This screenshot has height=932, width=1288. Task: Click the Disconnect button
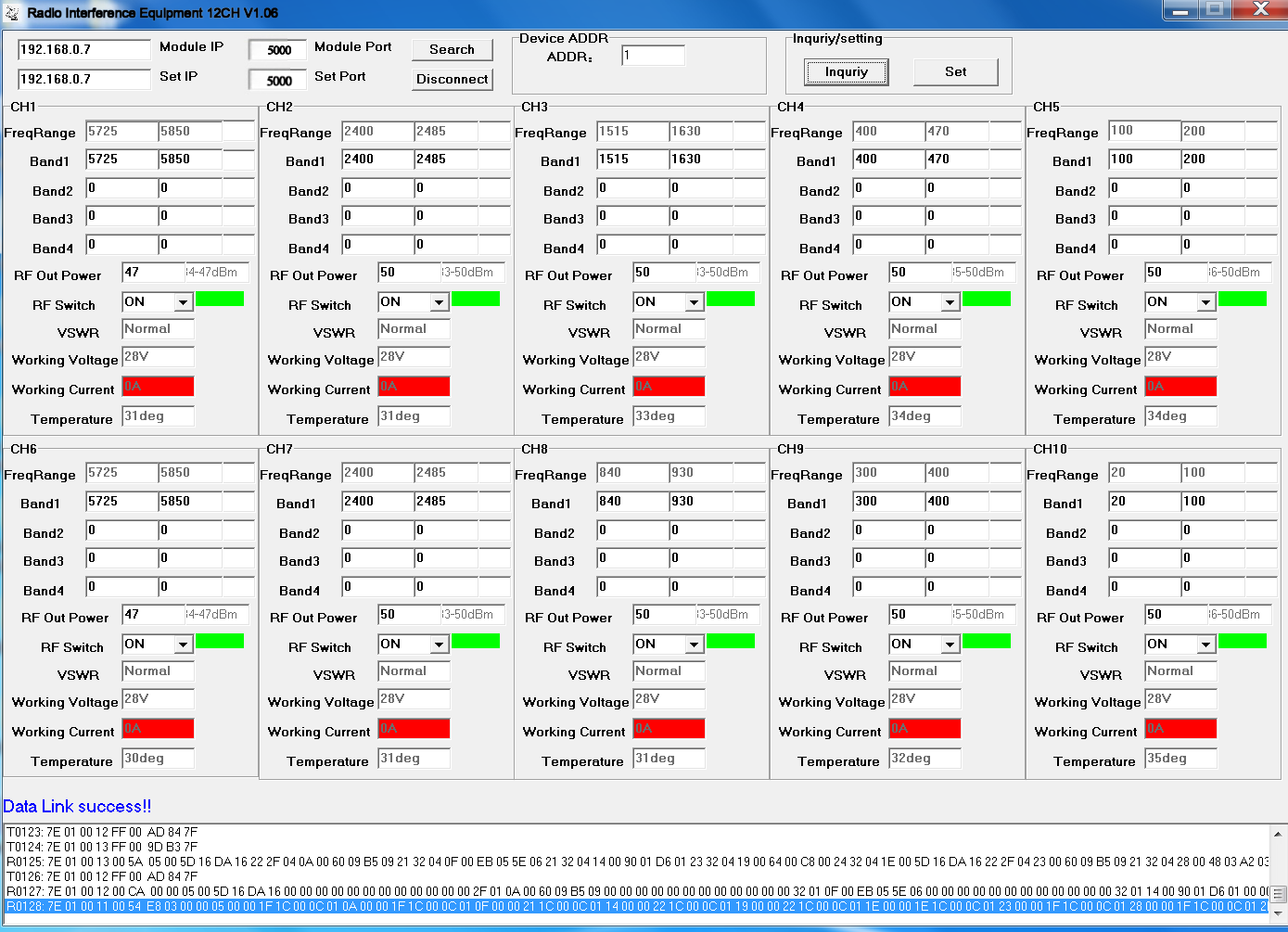(x=453, y=80)
